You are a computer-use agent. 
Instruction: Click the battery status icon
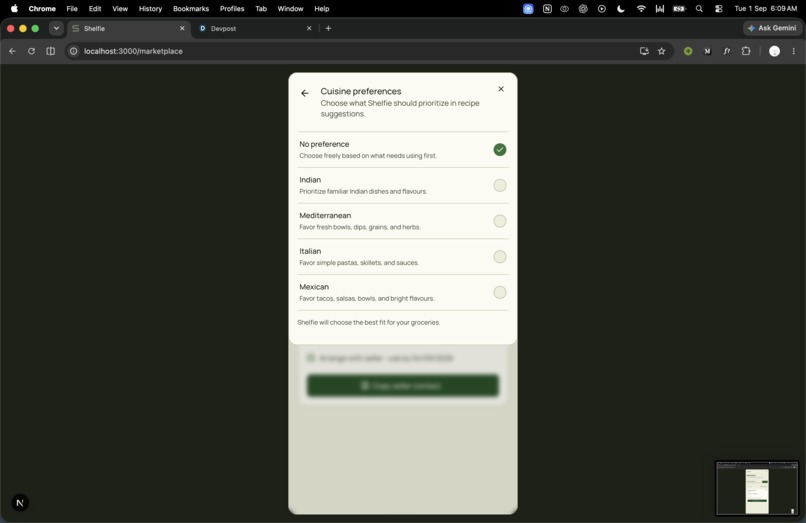tap(680, 9)
